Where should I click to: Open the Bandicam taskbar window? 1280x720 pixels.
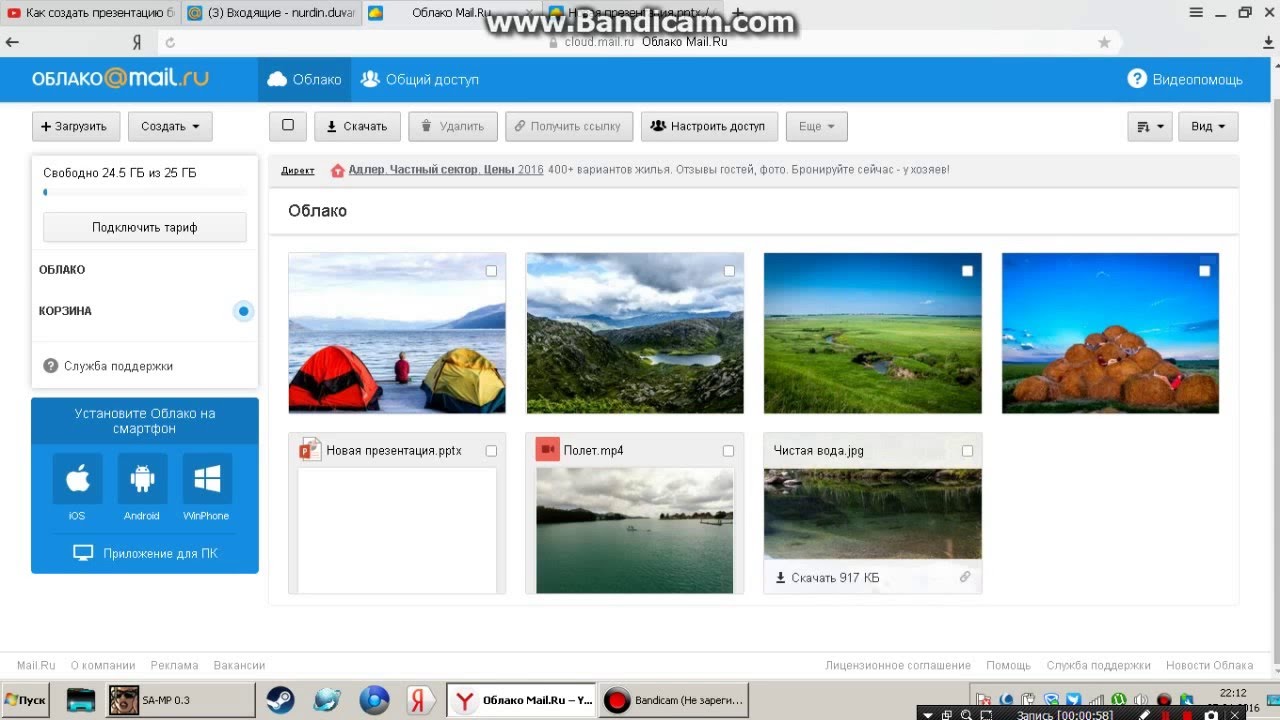[x=673, y=700]
